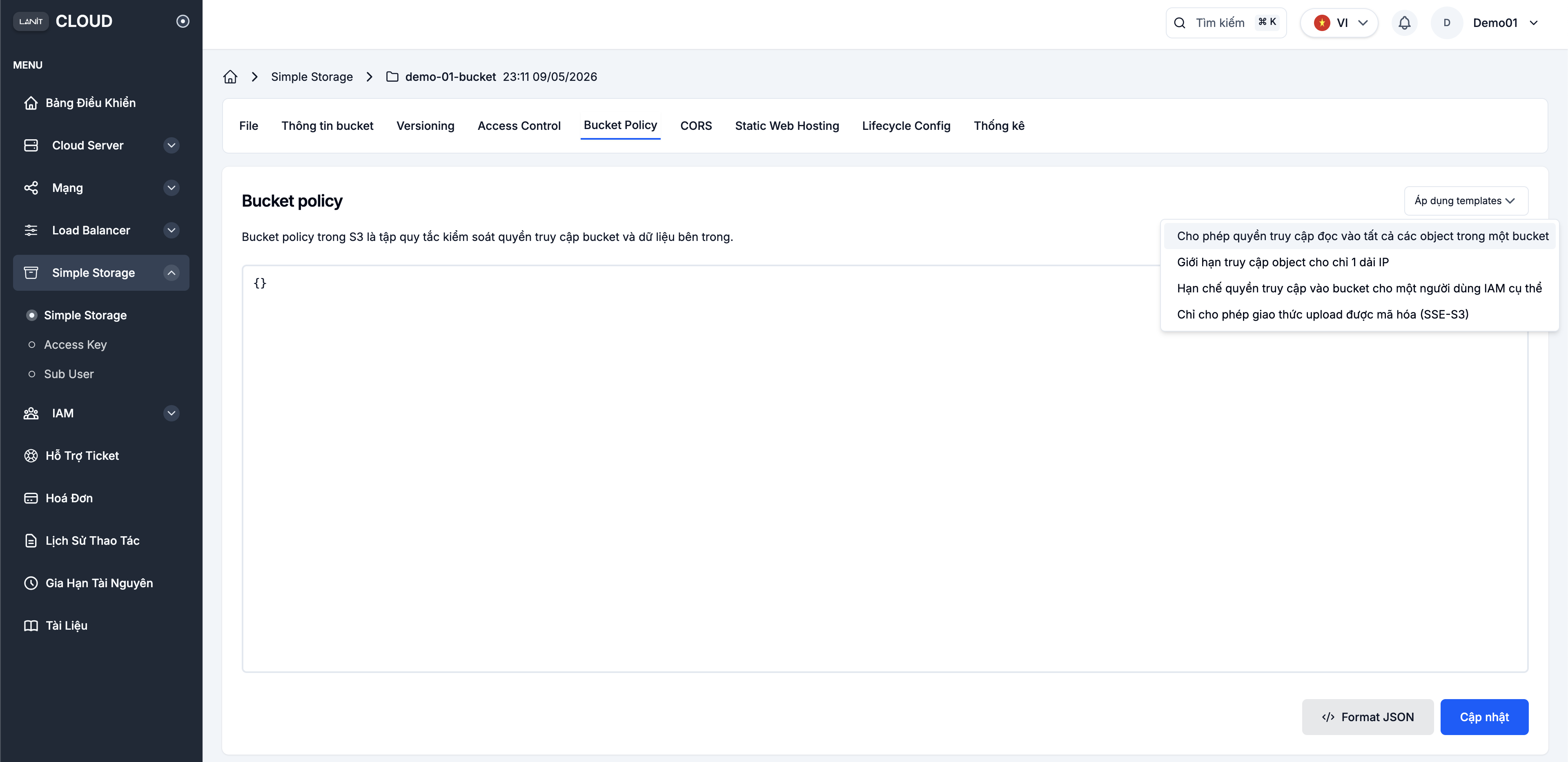This screenshot has height=762, width=1568.
Task: Choose template restricting access to IAM user
Action: [x=1359, y=288]
